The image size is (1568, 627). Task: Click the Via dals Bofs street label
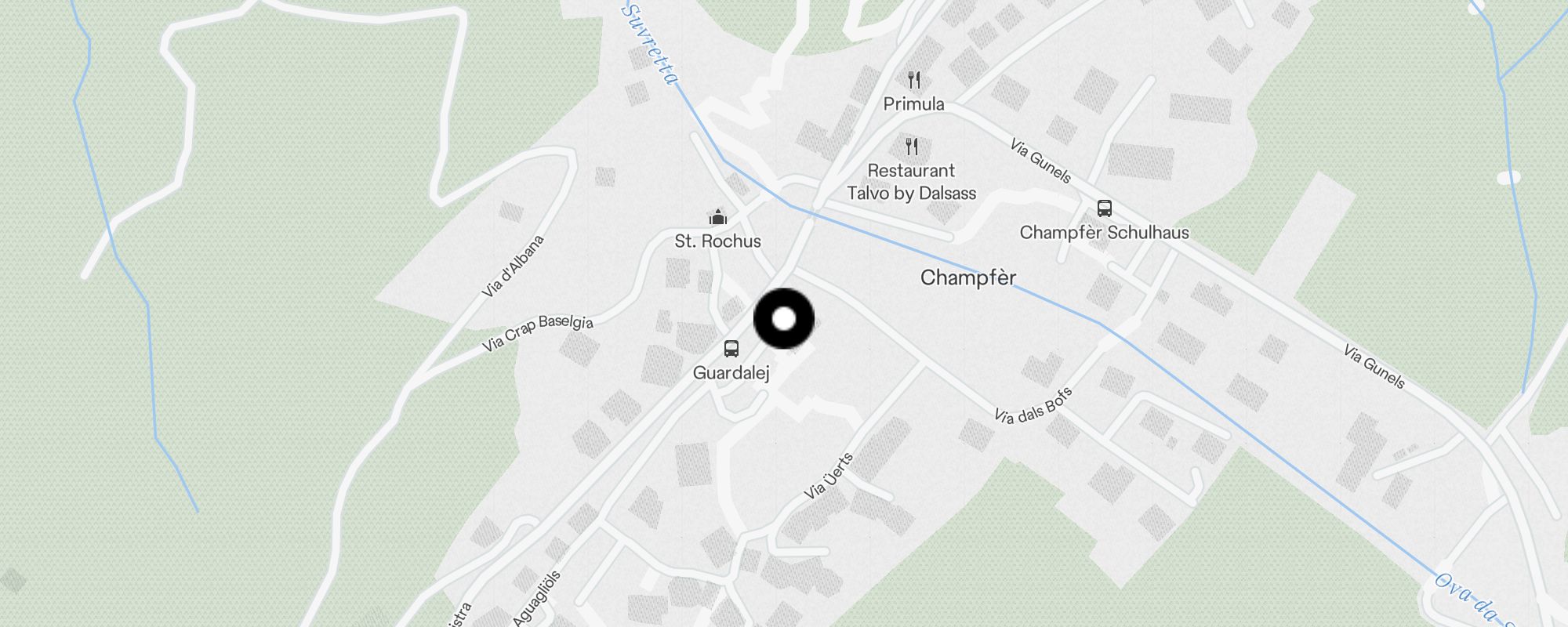[x=1033, y=405]
